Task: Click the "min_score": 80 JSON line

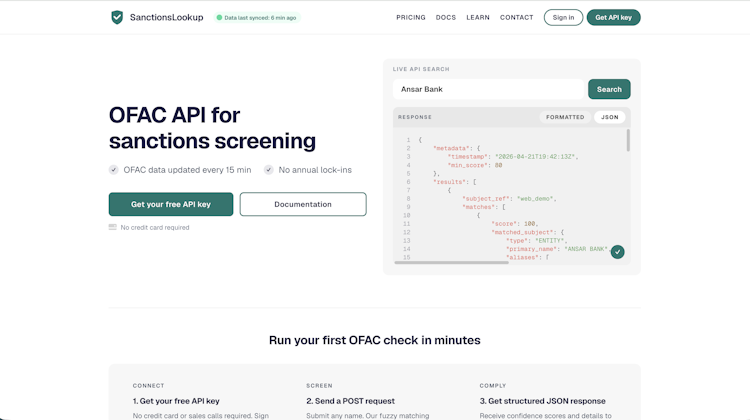Action: coord(475,166)
